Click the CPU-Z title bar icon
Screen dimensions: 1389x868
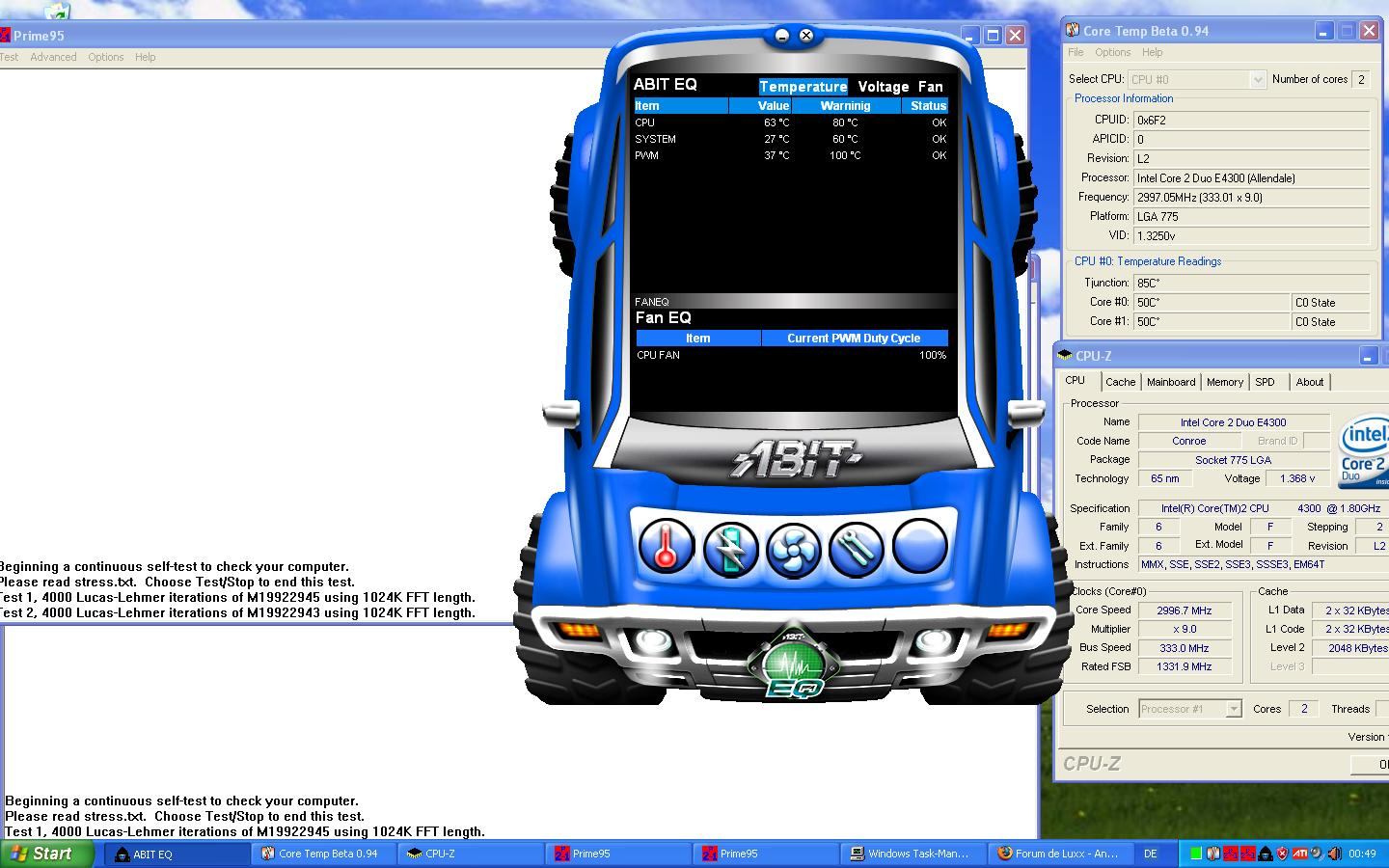[x=1065, y=356]
